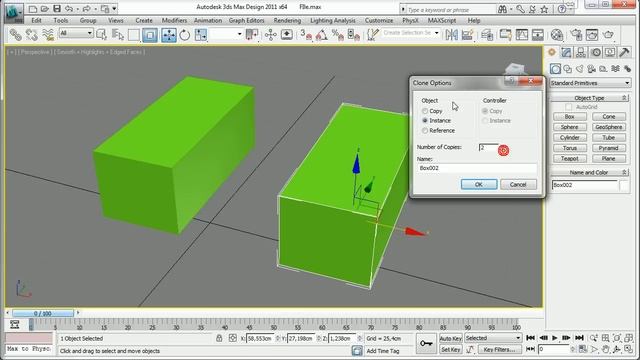Open the Standard Primitives dropdown

pos(590,83)
